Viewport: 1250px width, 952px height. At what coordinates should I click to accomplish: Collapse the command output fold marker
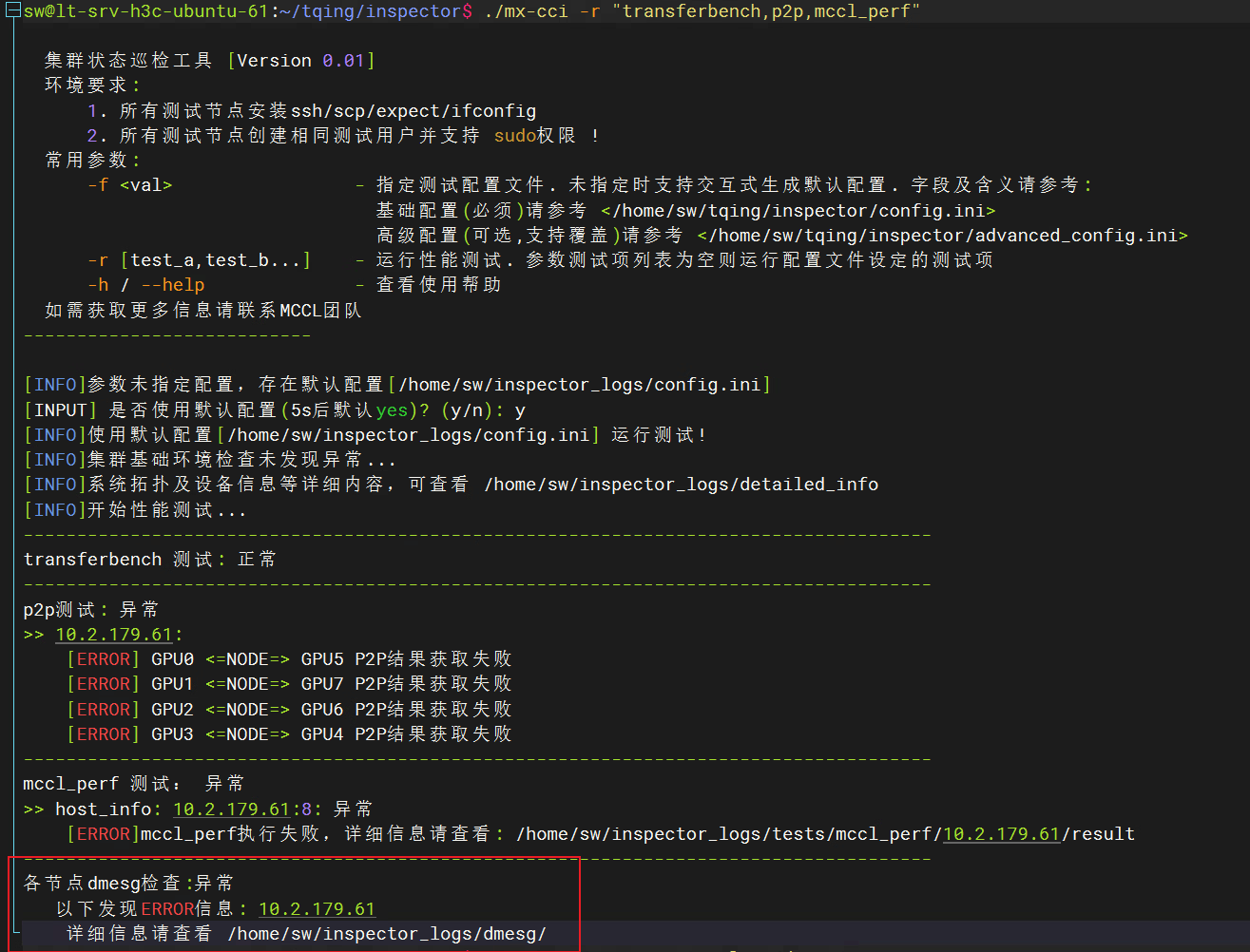point(13,11)
